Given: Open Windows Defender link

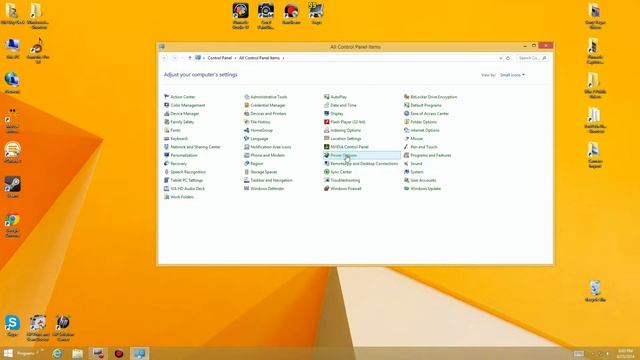Looking at the screenshot, I should click(267, 189).
